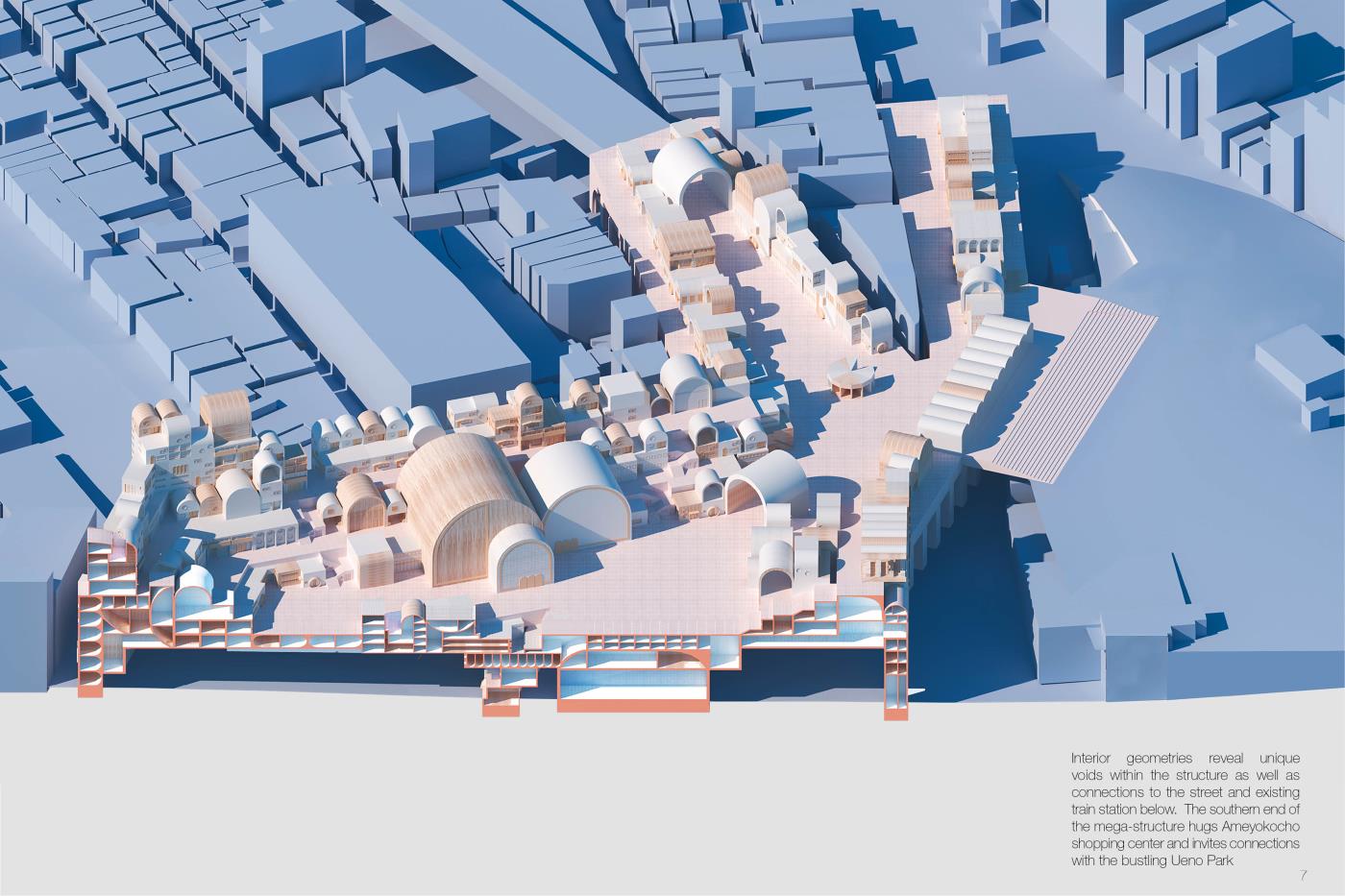This screenshot has width=1345, height=896.
Task: Click the caption paragraph starting 'Interior geometries reveal'
Action: tap(1185, 810)
